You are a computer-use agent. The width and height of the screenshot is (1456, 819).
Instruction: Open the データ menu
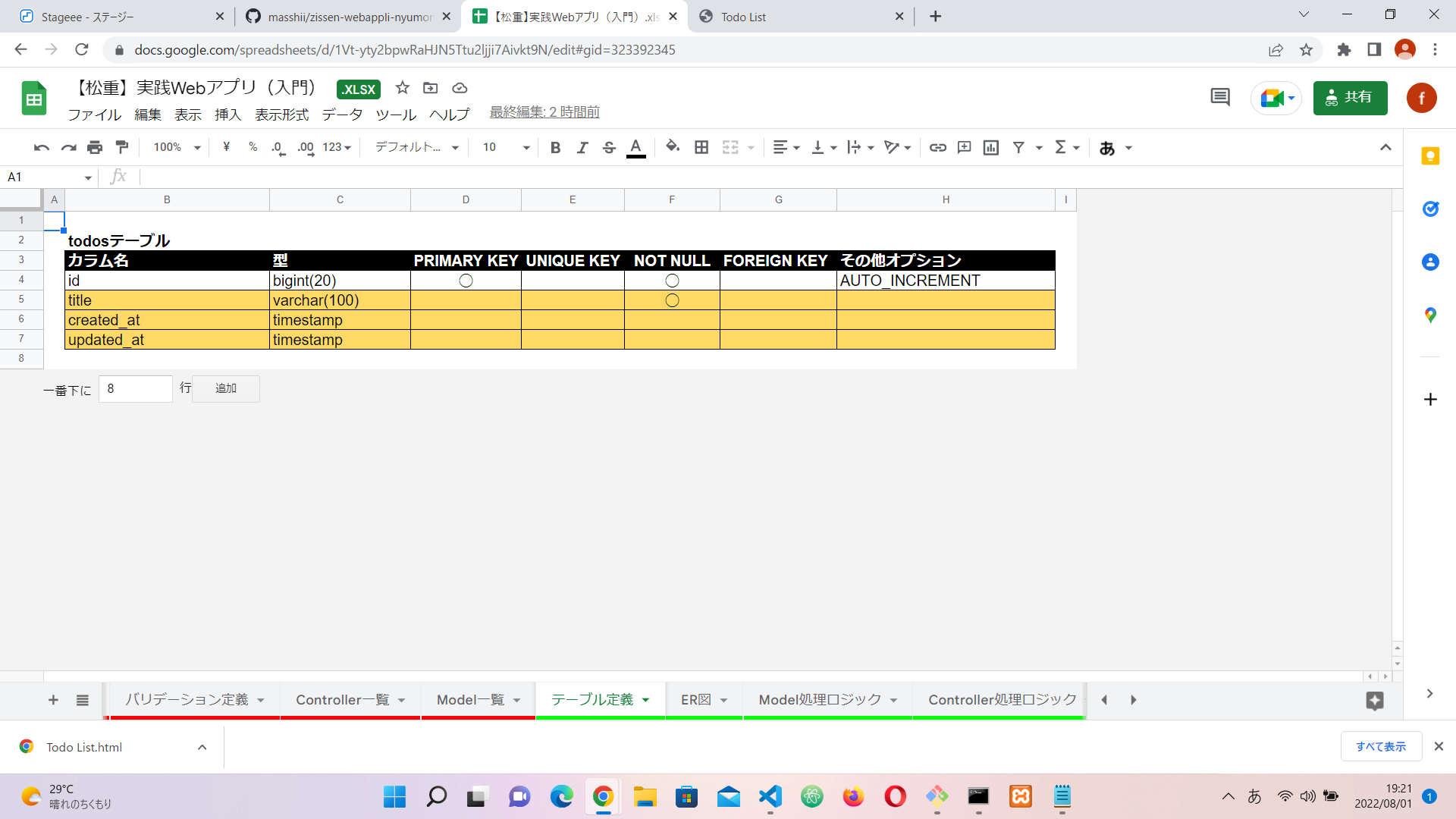point(342,115)
